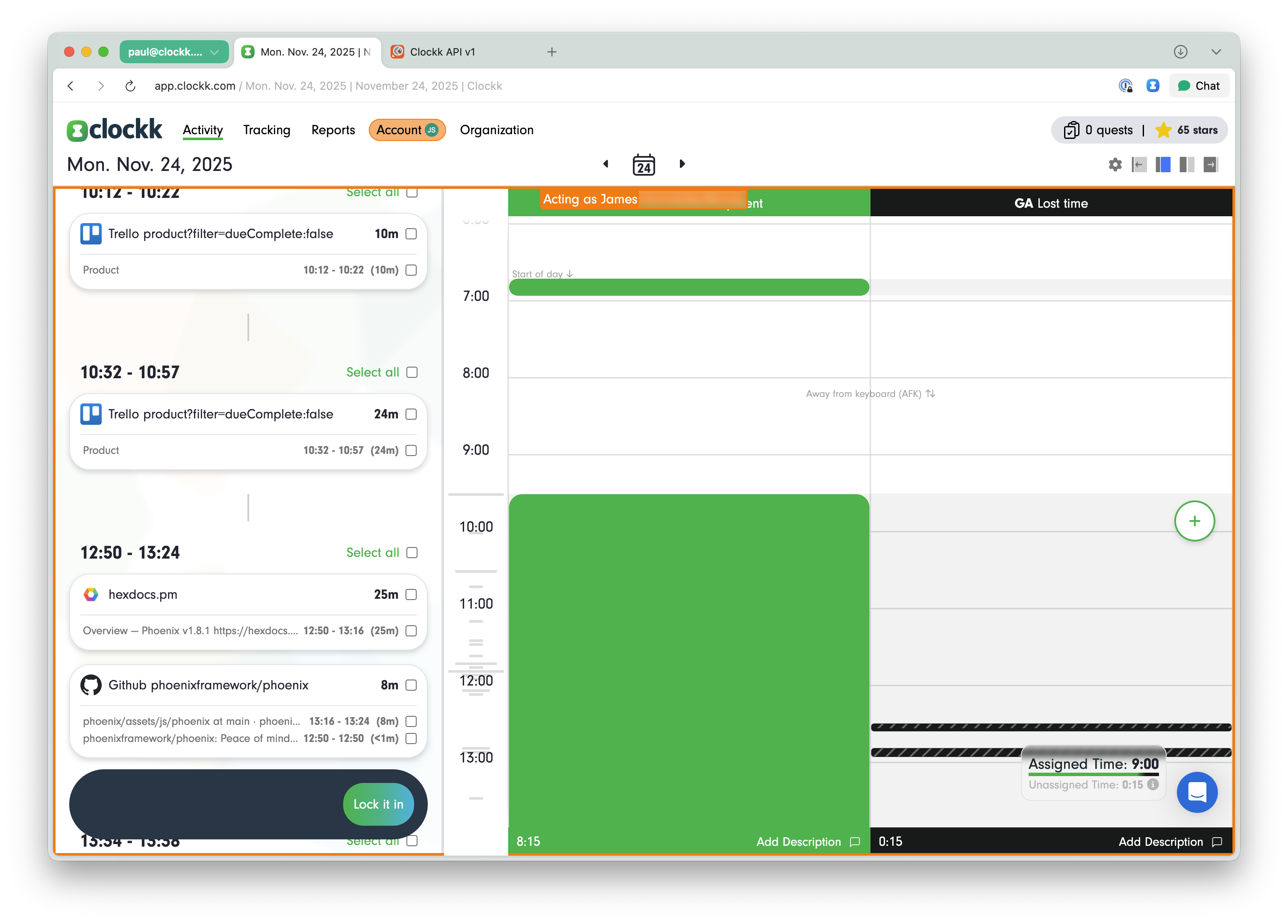
Task: Click the info icon beside Unassigned Time
Action: (x=1153, y=784)
